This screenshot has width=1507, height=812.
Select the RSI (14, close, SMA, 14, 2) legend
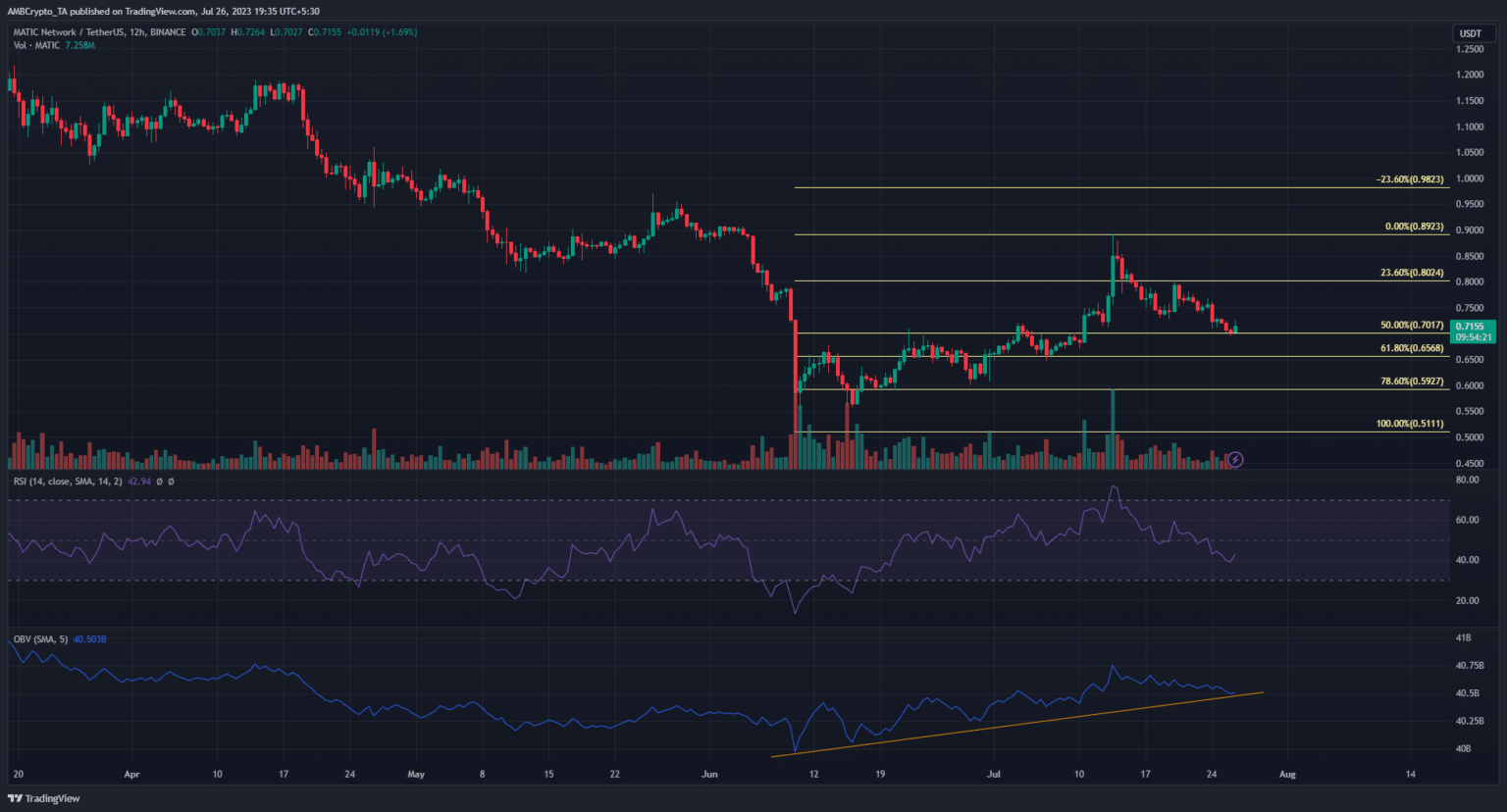coord(68,482)
